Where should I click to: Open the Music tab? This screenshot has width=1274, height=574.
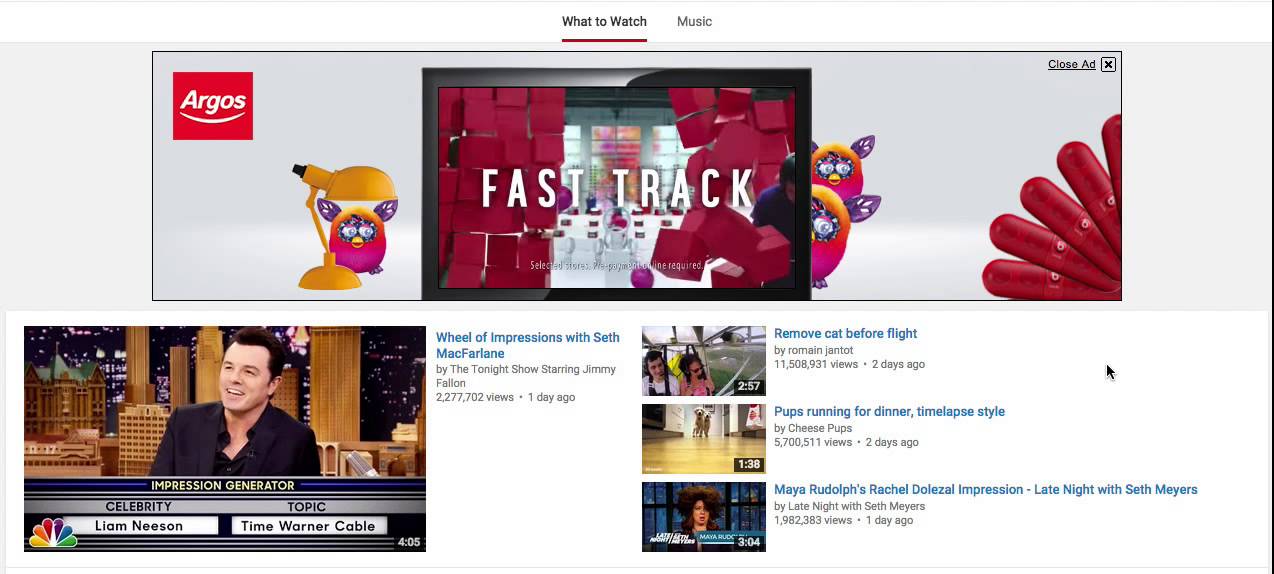point(694,21)
